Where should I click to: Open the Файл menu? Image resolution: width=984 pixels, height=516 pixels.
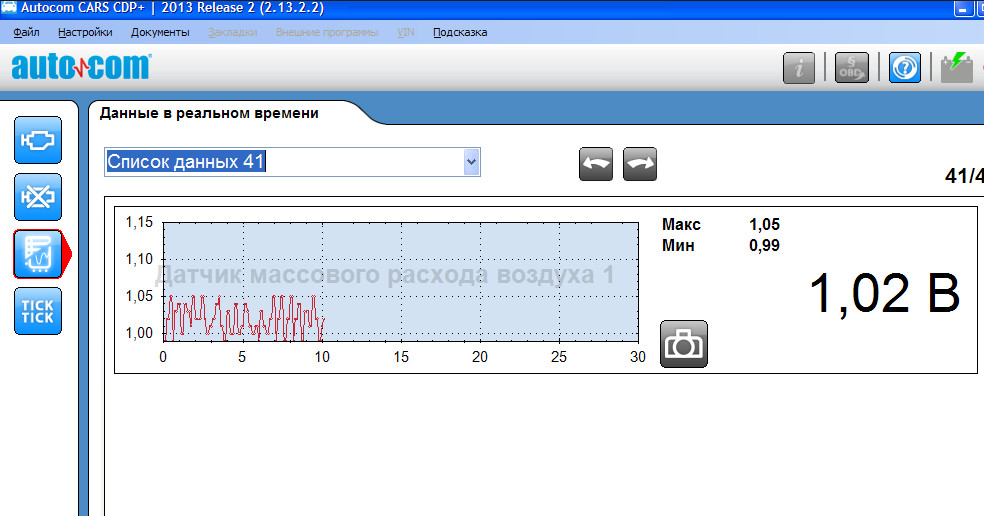pos(27,32)
